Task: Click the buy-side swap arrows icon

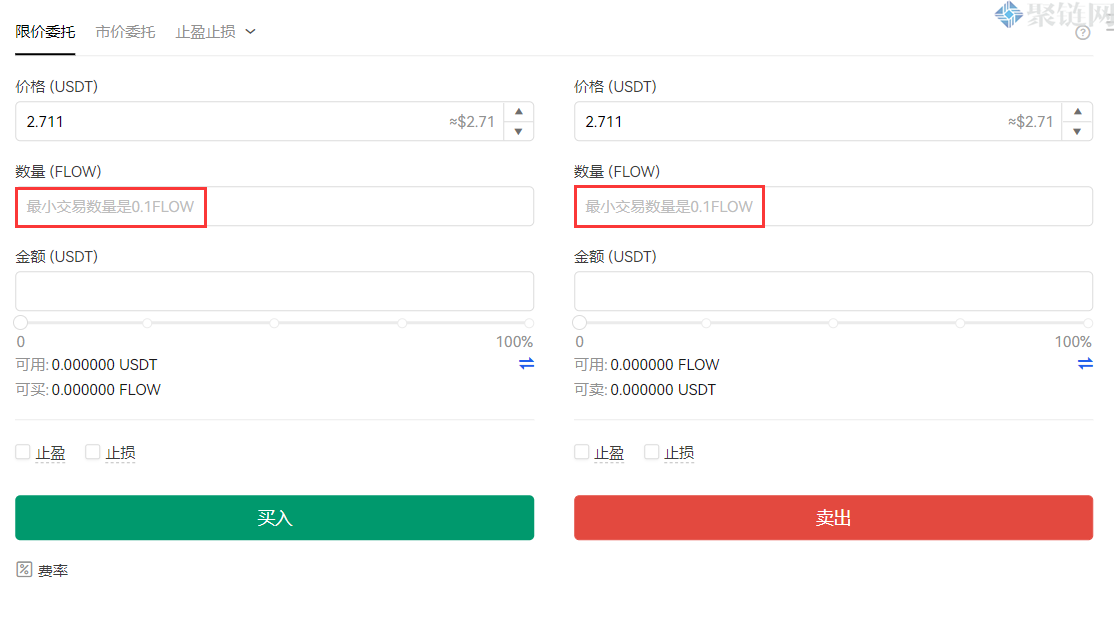Action: [526, 364]
